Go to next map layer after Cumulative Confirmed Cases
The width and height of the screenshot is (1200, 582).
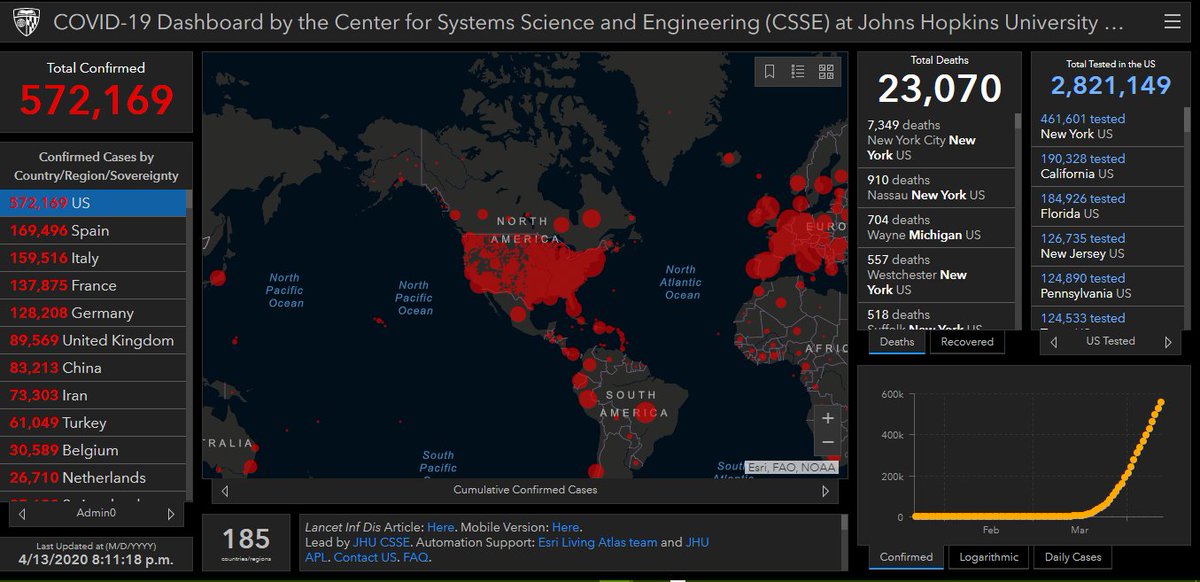click(x=825, y=491)
